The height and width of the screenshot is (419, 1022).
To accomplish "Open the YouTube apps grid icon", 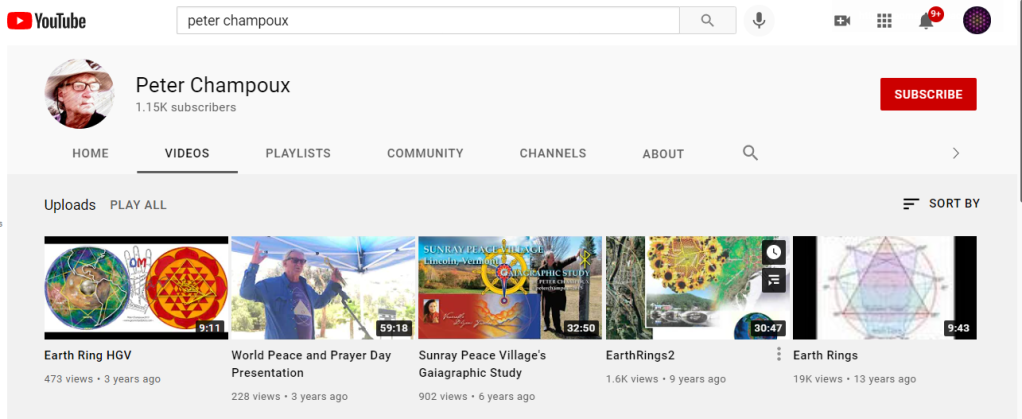I will 884,20.
